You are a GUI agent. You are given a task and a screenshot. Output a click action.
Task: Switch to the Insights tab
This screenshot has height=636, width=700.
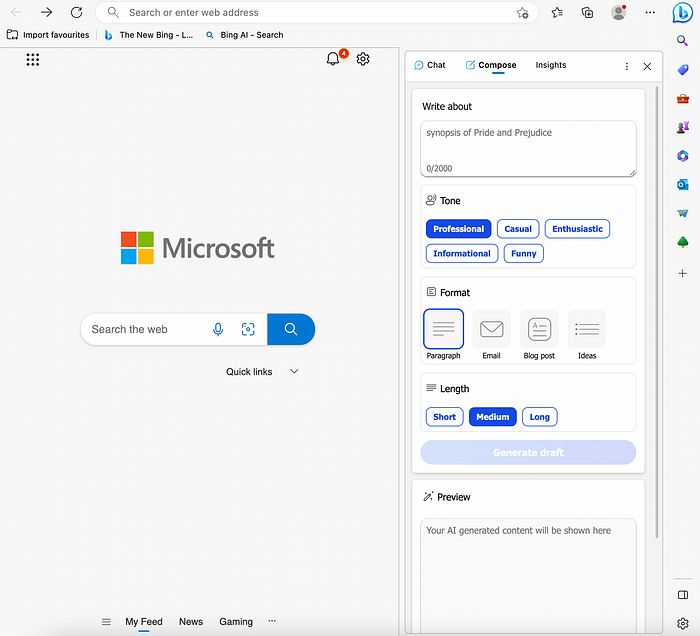[x=551, y=65]
